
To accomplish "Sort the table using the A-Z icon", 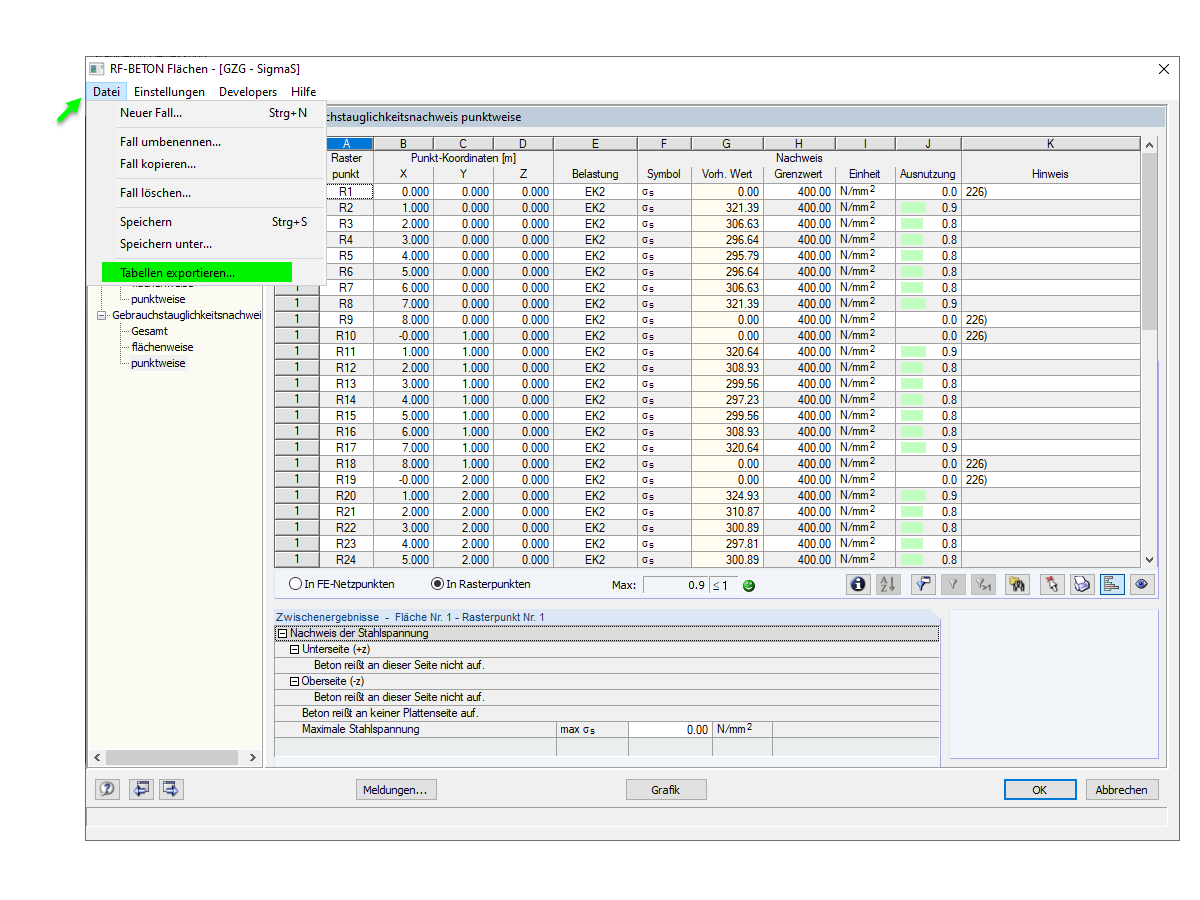I will pyautogui.click(x=888, y=584).
